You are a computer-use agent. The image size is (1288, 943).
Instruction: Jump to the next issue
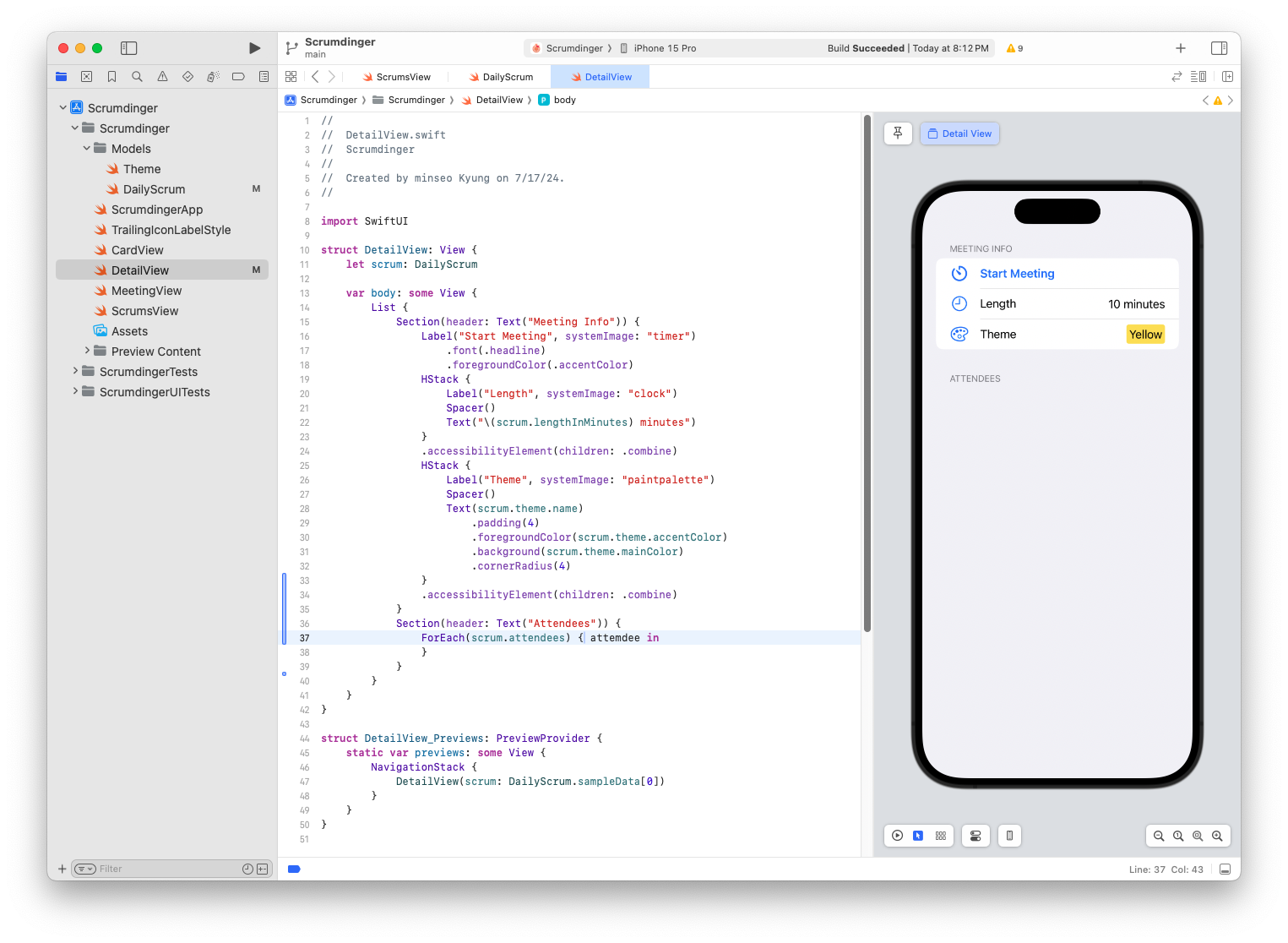pos(1231,101)
